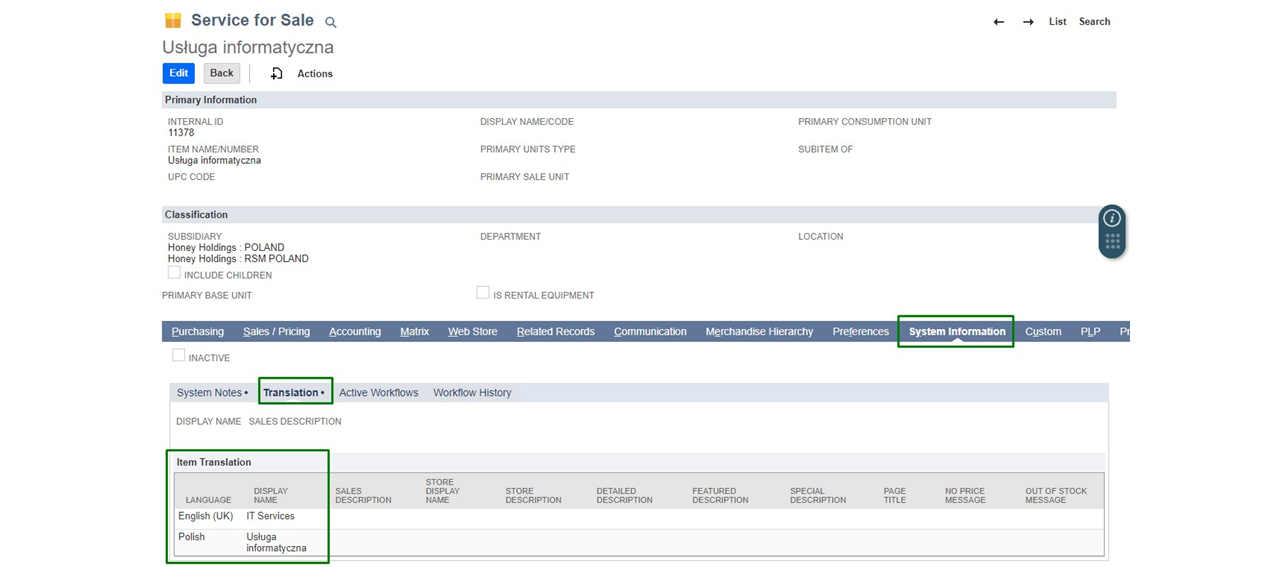
Task: Click the search magnifier icon beside Service for Sale
Action: [x=331, y=22]
